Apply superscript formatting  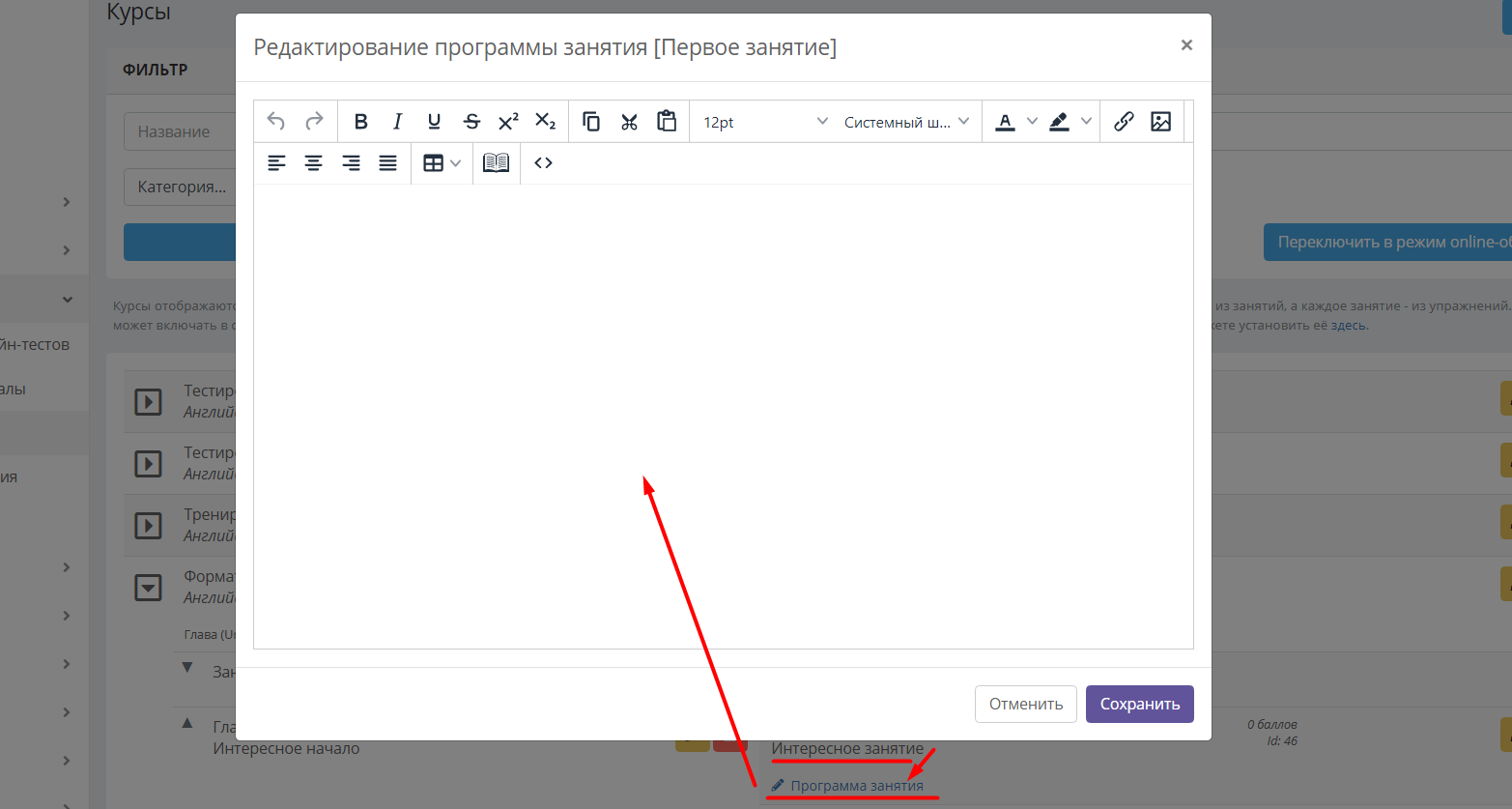(x=508, y=121)
